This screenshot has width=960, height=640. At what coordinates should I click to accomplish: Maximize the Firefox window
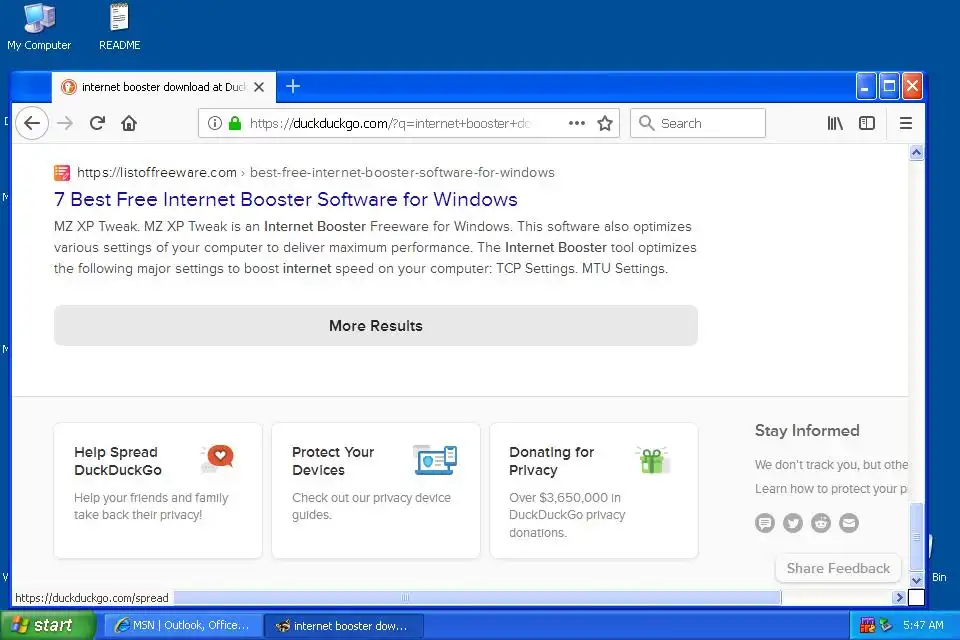pos(889,86)
